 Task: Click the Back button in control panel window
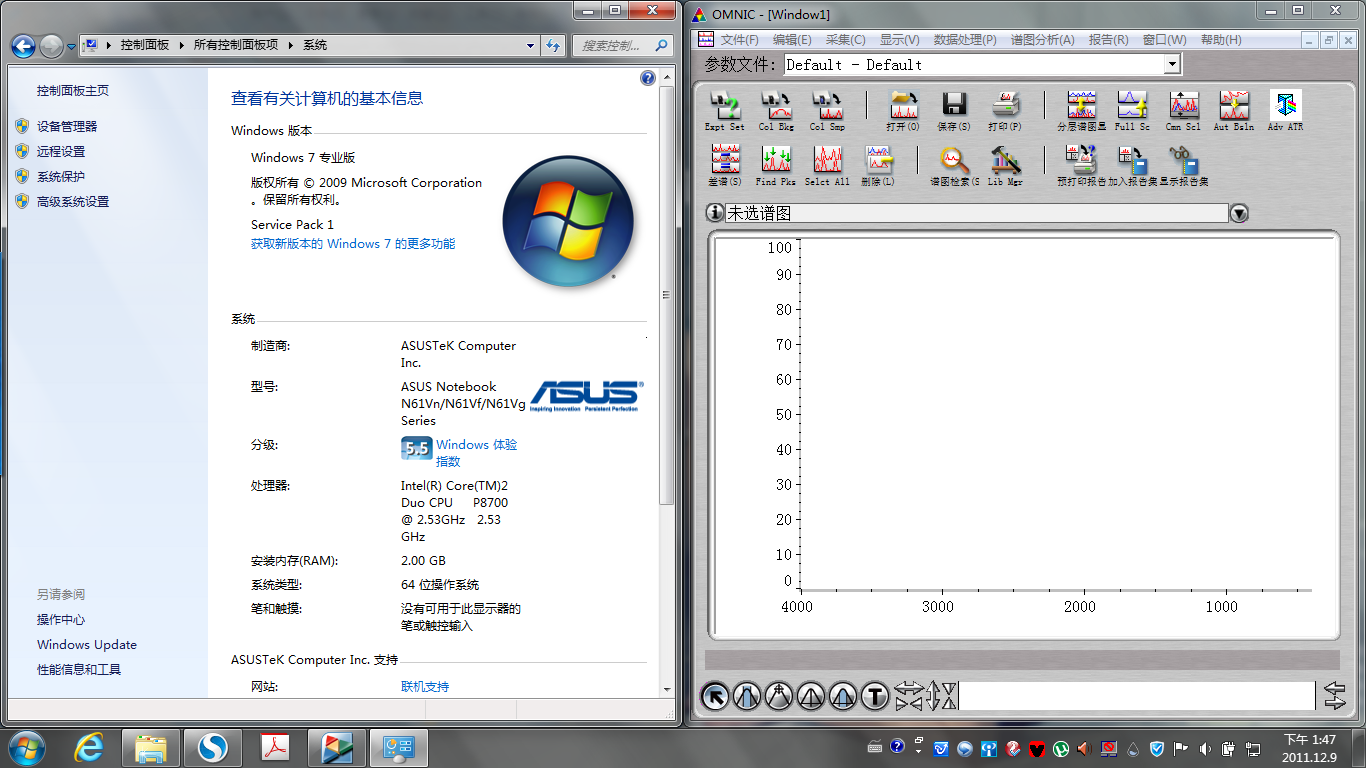pyautogui.click(x=24, y=46)
